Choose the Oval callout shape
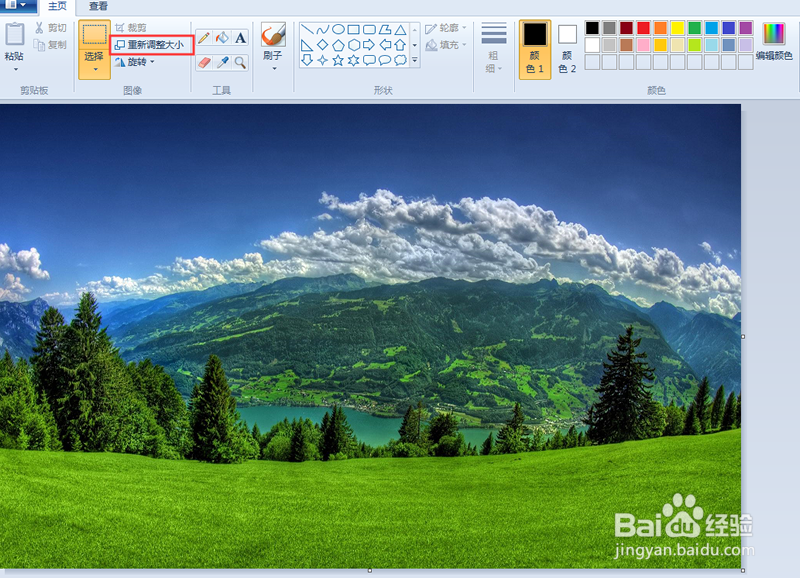800x578 pixels. click(x=385, y=60)
